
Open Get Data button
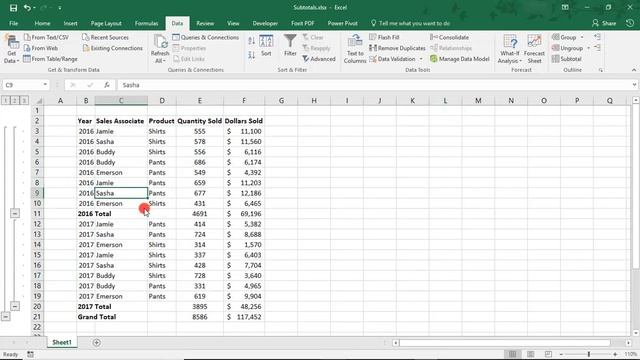pos(11,49)
